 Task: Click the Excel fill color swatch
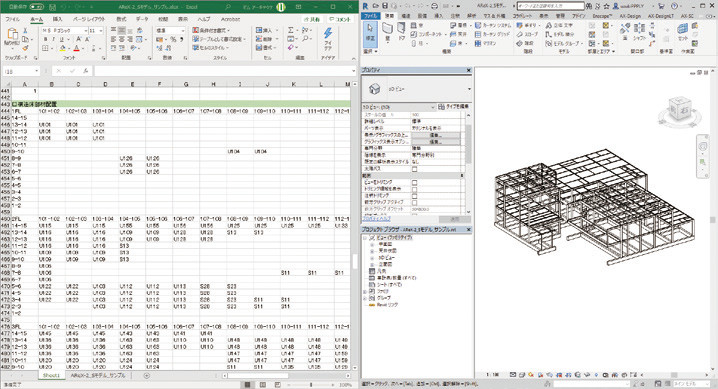62,49
